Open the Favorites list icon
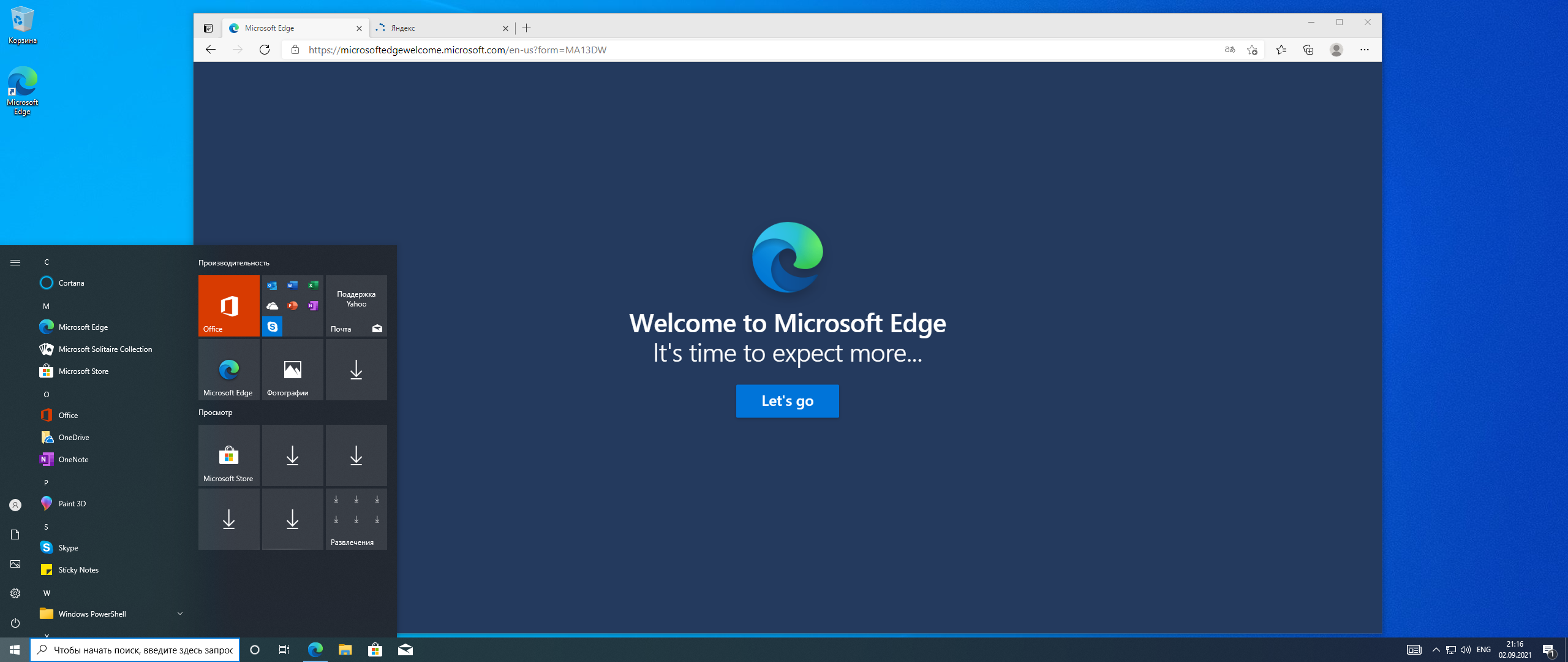This screenshot has height=662, width=1568. (1281, 50)
